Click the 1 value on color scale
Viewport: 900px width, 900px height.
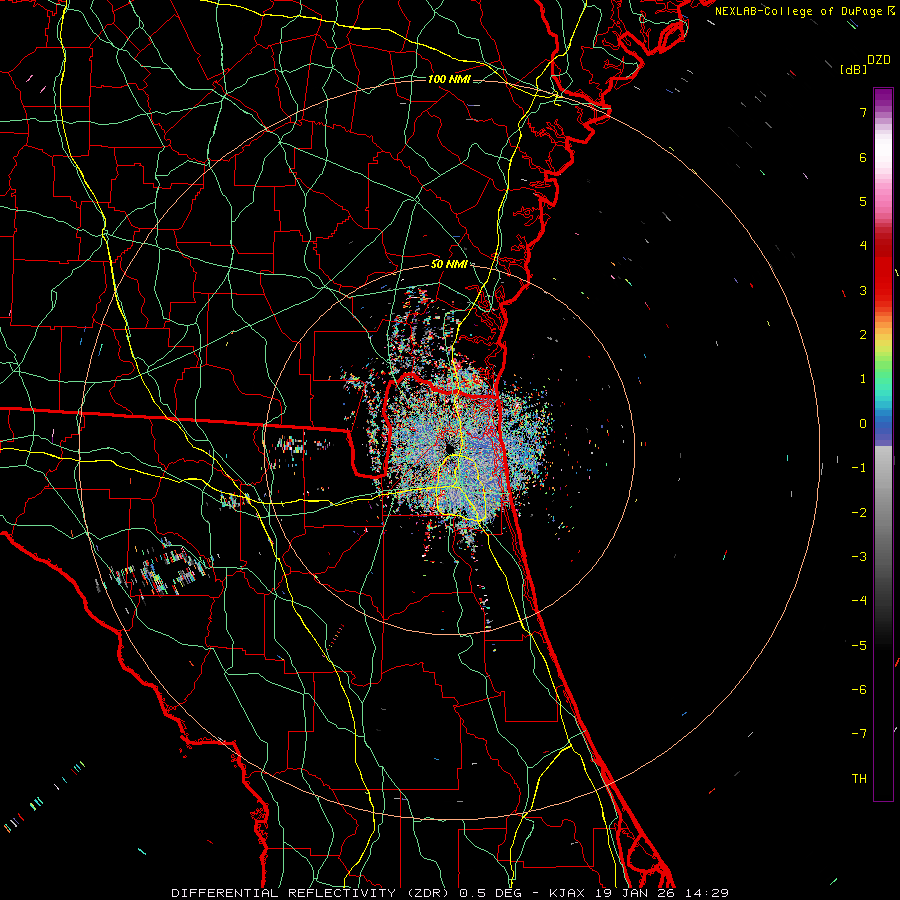(863, 379)
